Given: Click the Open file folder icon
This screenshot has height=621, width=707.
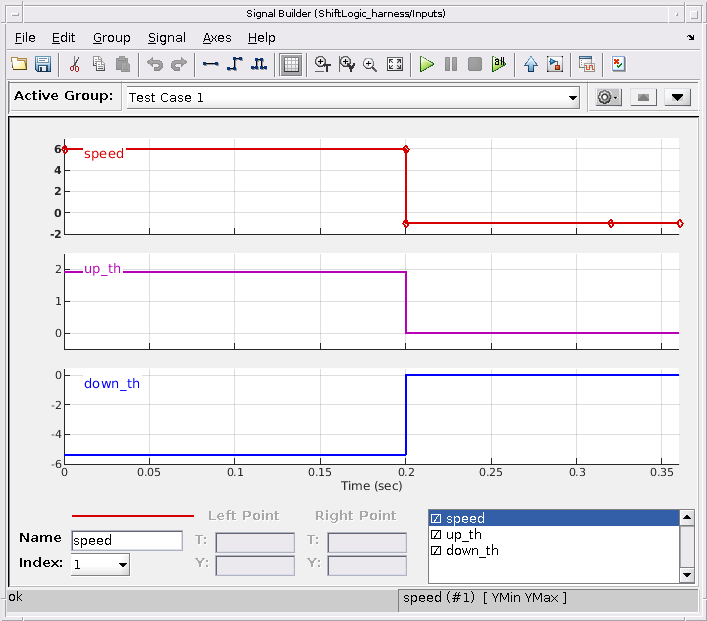Looking at the screenshot, I should point(19,64).
